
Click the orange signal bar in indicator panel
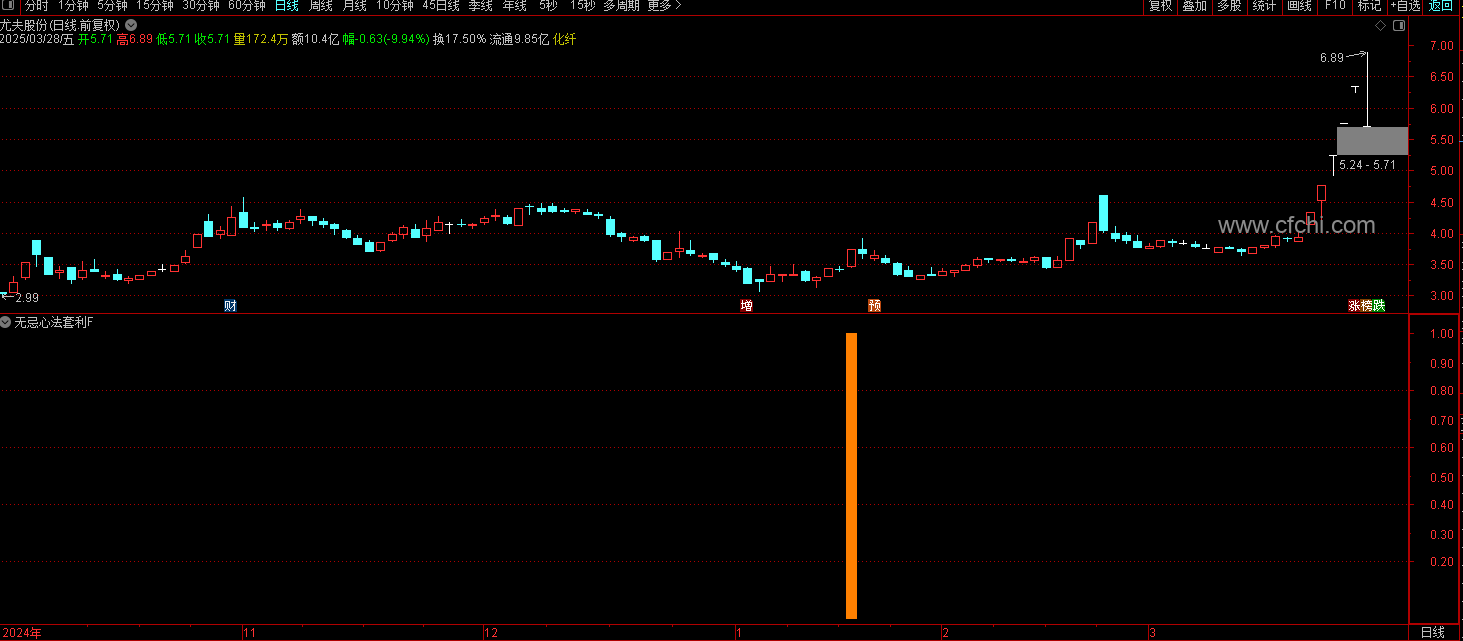(x=851, y=476)
